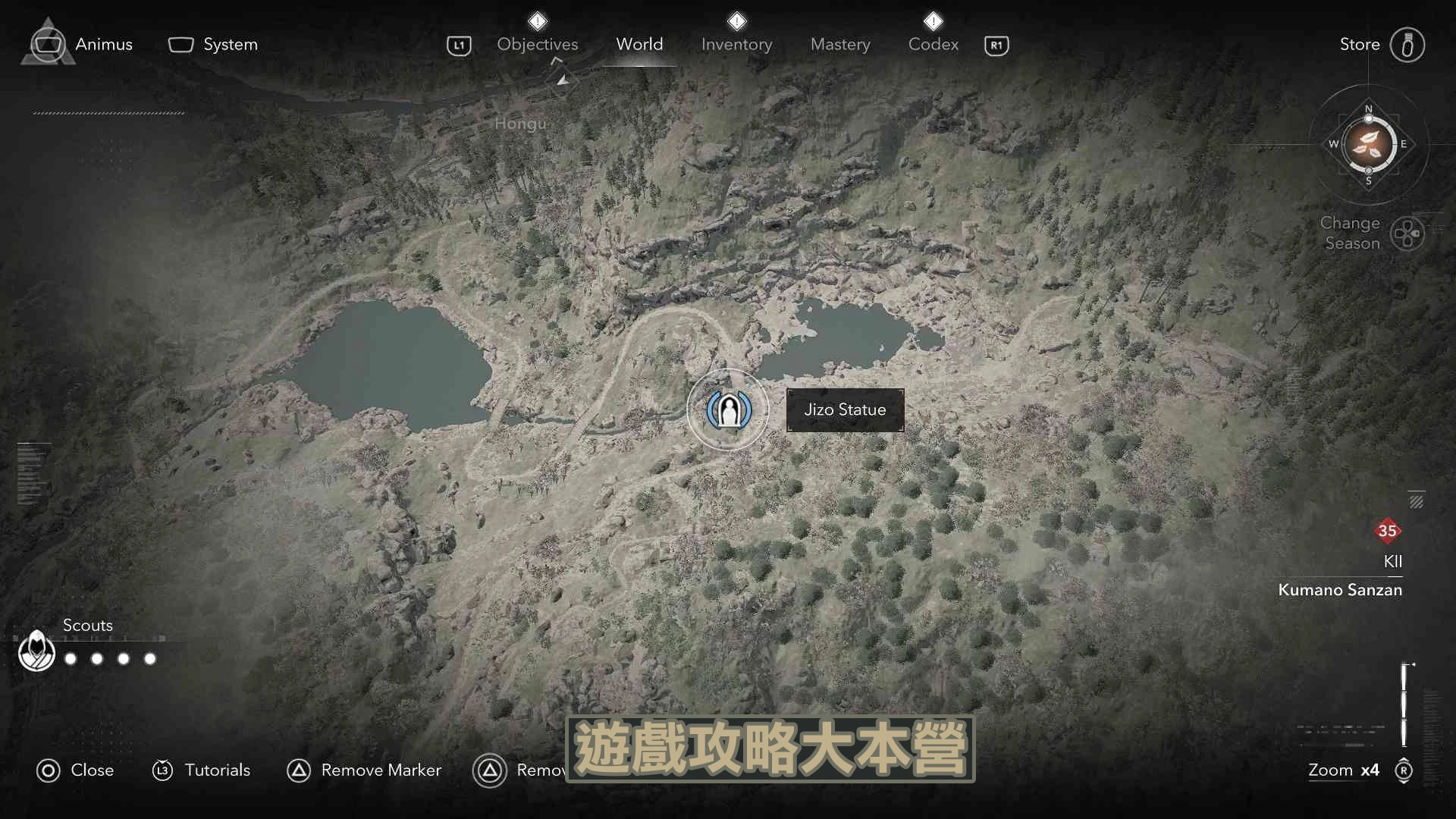Click the Change Season button icon
Viewport: 1456px width, 819px height.
(x=1408, y=234)
